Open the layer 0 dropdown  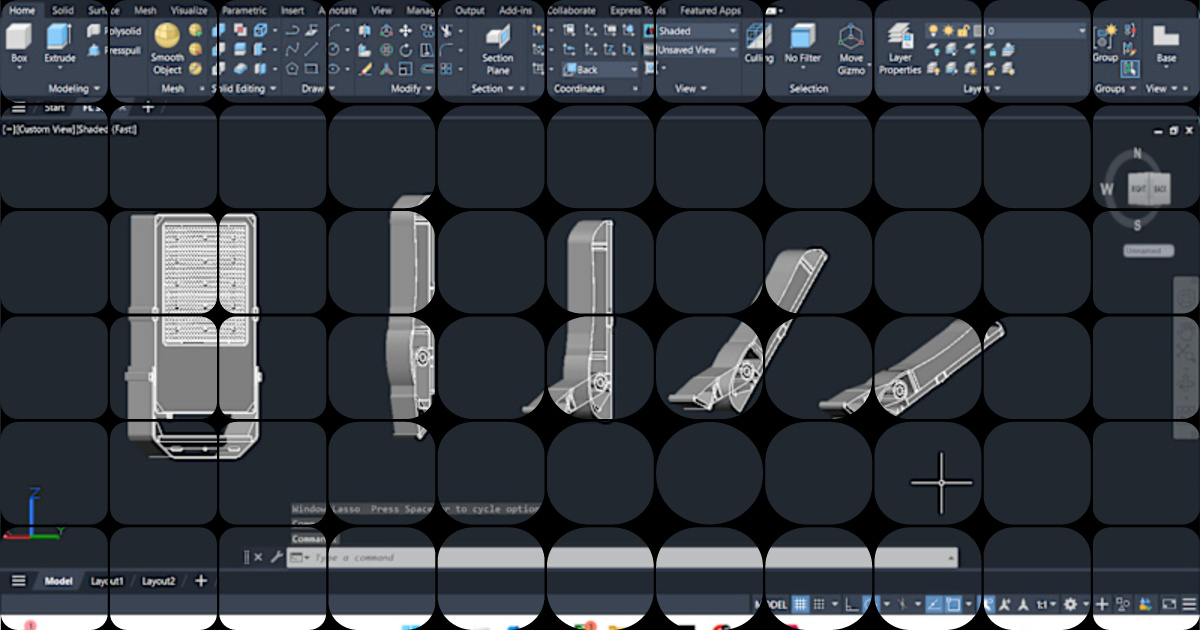(x=1035, y=31)
